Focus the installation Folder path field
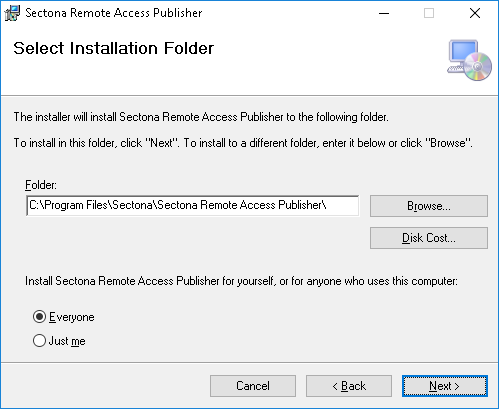The image size is (499, 409). click(x=193, y=206)
